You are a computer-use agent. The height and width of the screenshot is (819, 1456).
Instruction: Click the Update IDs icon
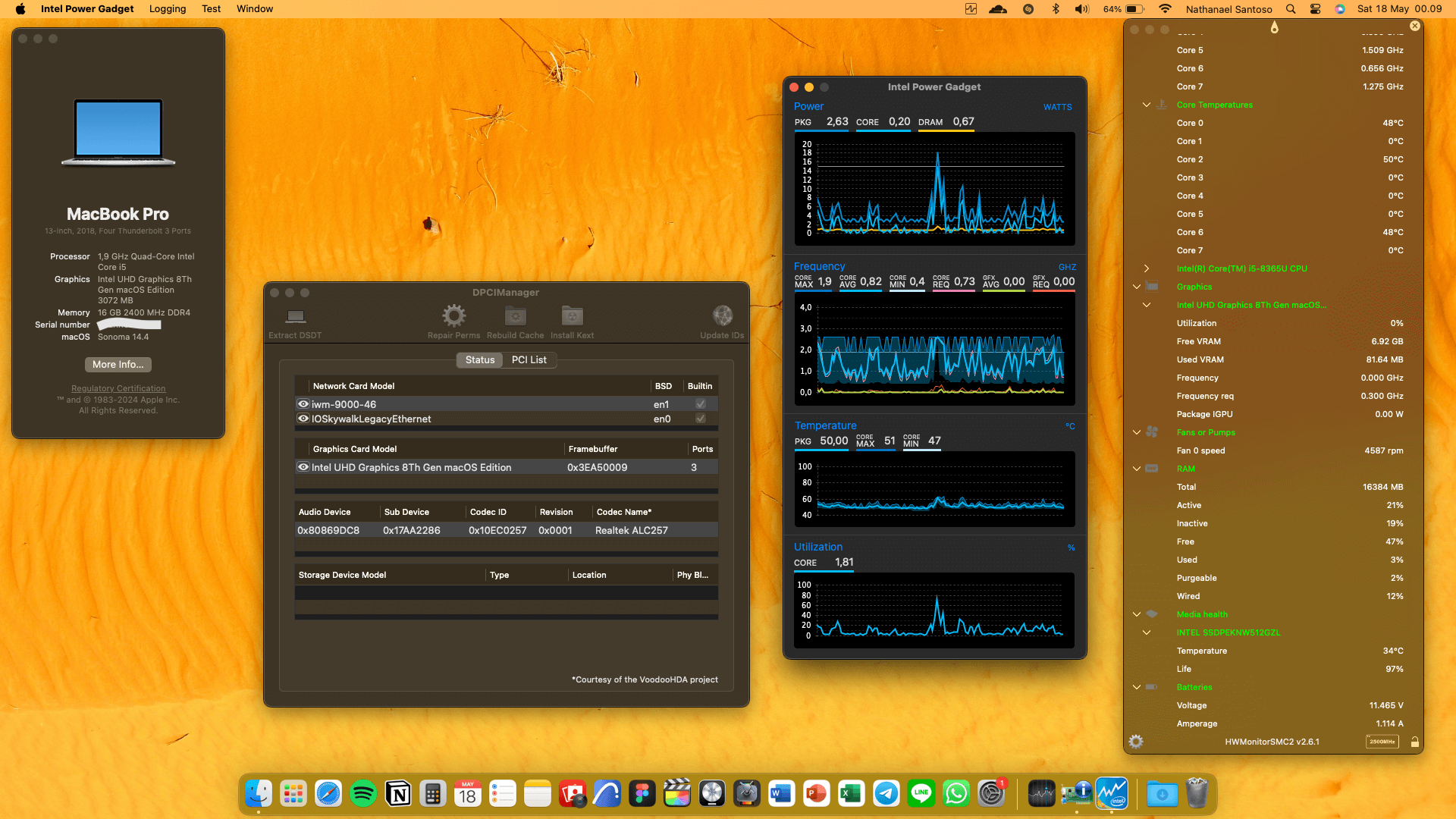[x=722, y=315]
